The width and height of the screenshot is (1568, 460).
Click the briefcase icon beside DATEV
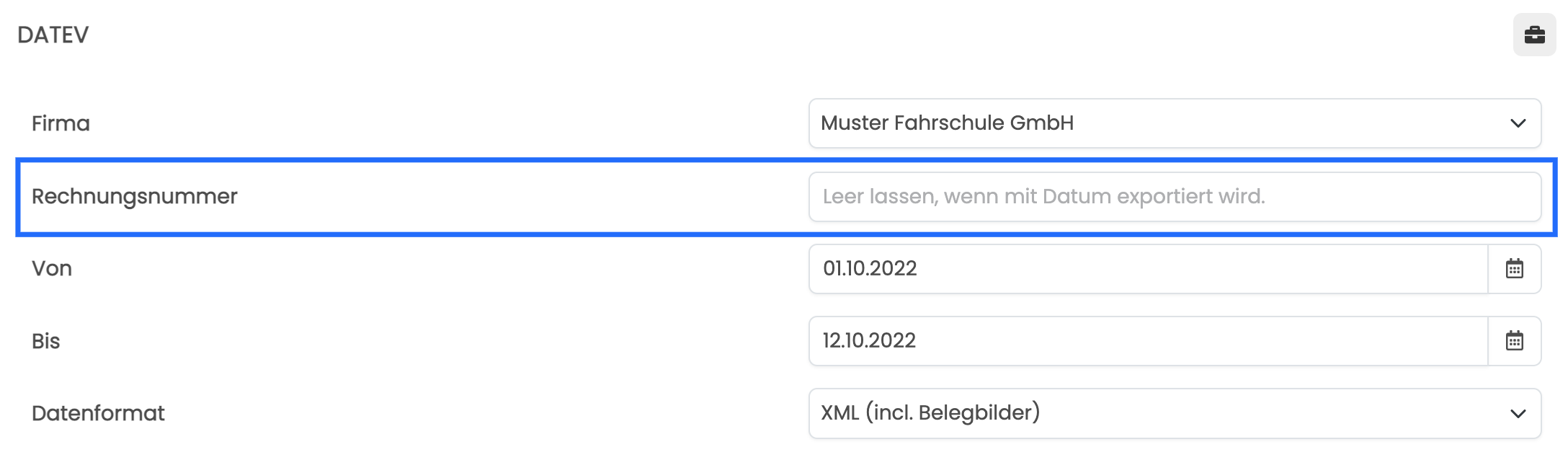pos(1534,35)
